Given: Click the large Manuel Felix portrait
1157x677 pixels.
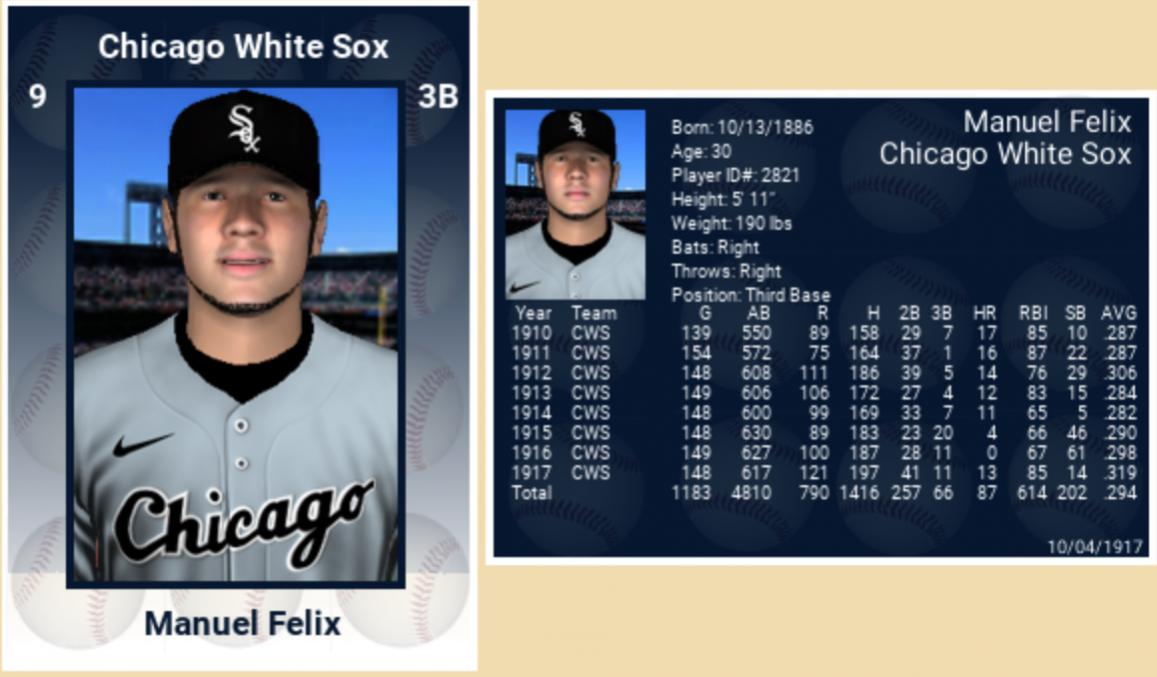Looking at the screenshot, I should coord(236,336).
